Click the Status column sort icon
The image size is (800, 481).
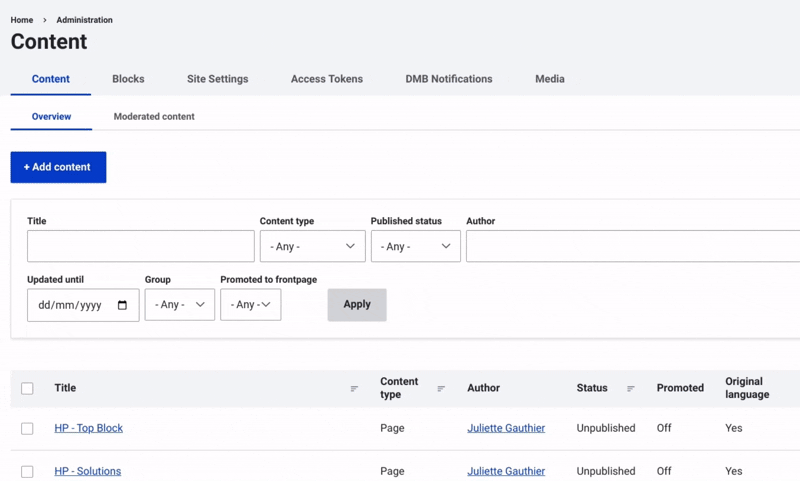(631, 389)
